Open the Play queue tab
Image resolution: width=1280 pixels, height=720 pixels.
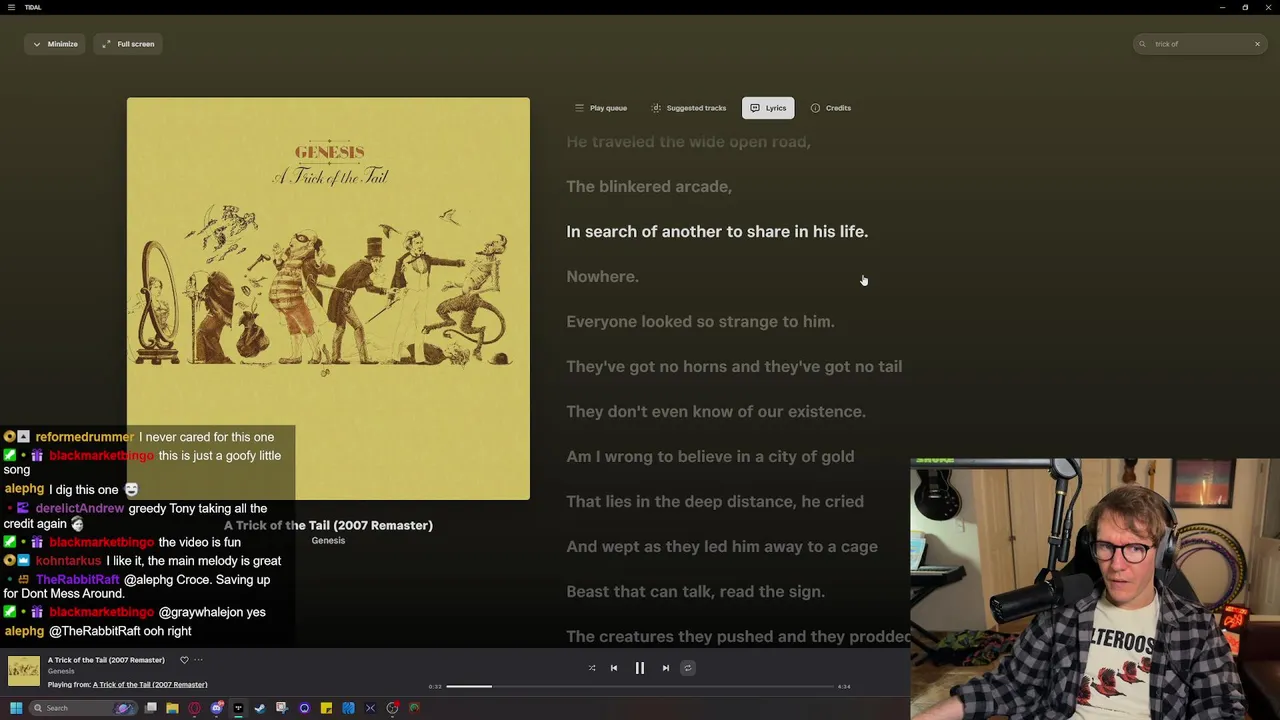click(x=601, y=108)
